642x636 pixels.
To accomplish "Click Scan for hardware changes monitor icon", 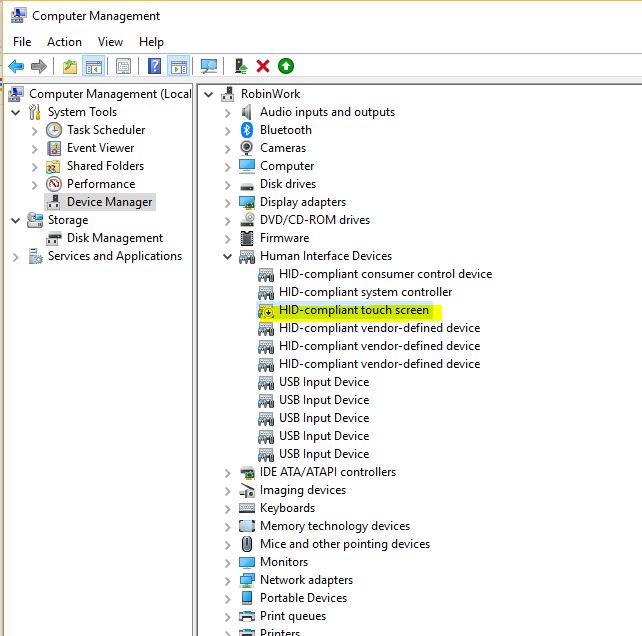I will [x=209, y=66].
